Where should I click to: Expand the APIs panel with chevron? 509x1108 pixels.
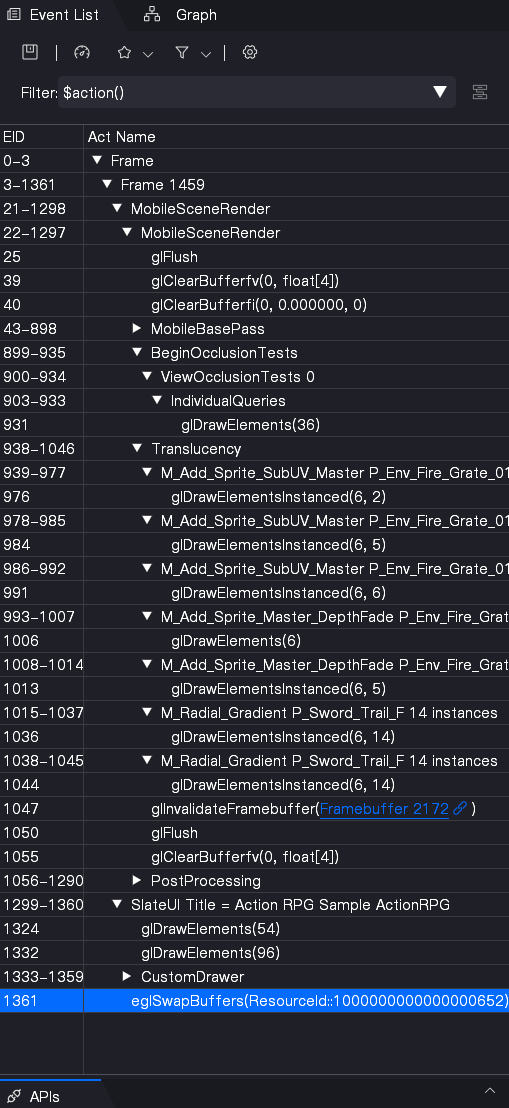(x=489, y=1092)
